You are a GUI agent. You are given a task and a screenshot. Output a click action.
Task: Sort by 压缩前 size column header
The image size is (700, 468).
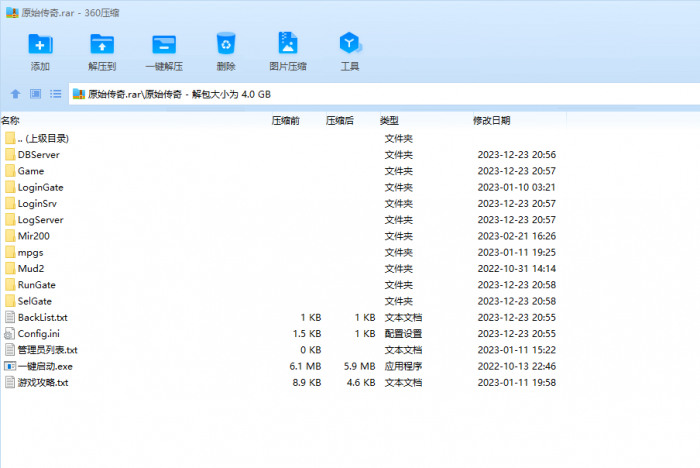285,120
